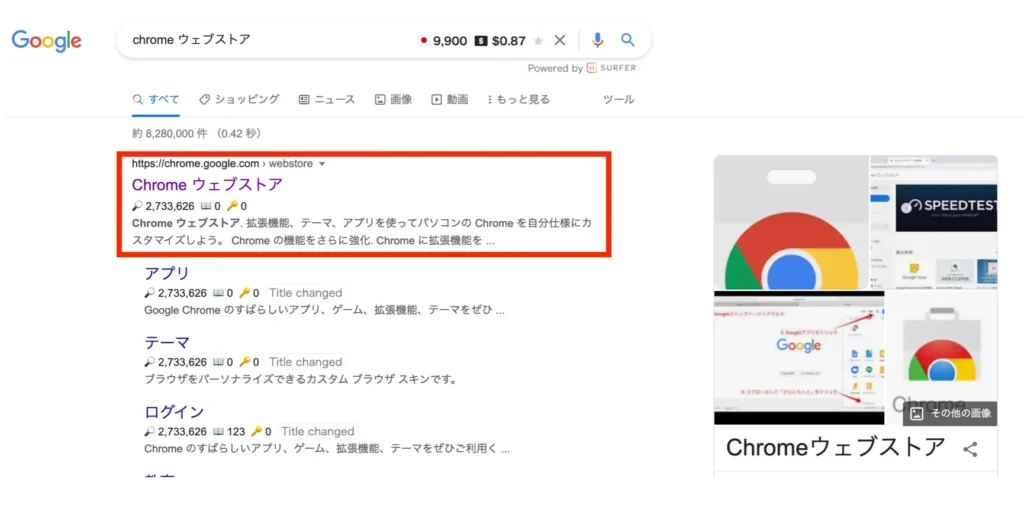Open the もっと見る menu

[519, 99]
